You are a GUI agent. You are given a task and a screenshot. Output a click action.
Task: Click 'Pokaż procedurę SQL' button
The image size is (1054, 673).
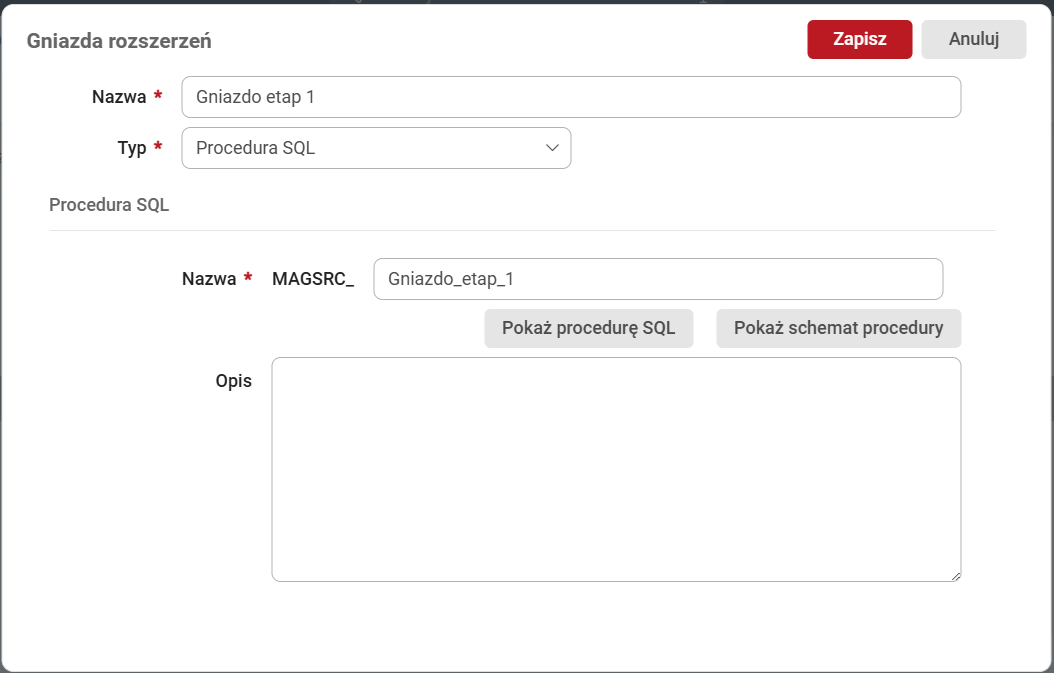point(588,328)
